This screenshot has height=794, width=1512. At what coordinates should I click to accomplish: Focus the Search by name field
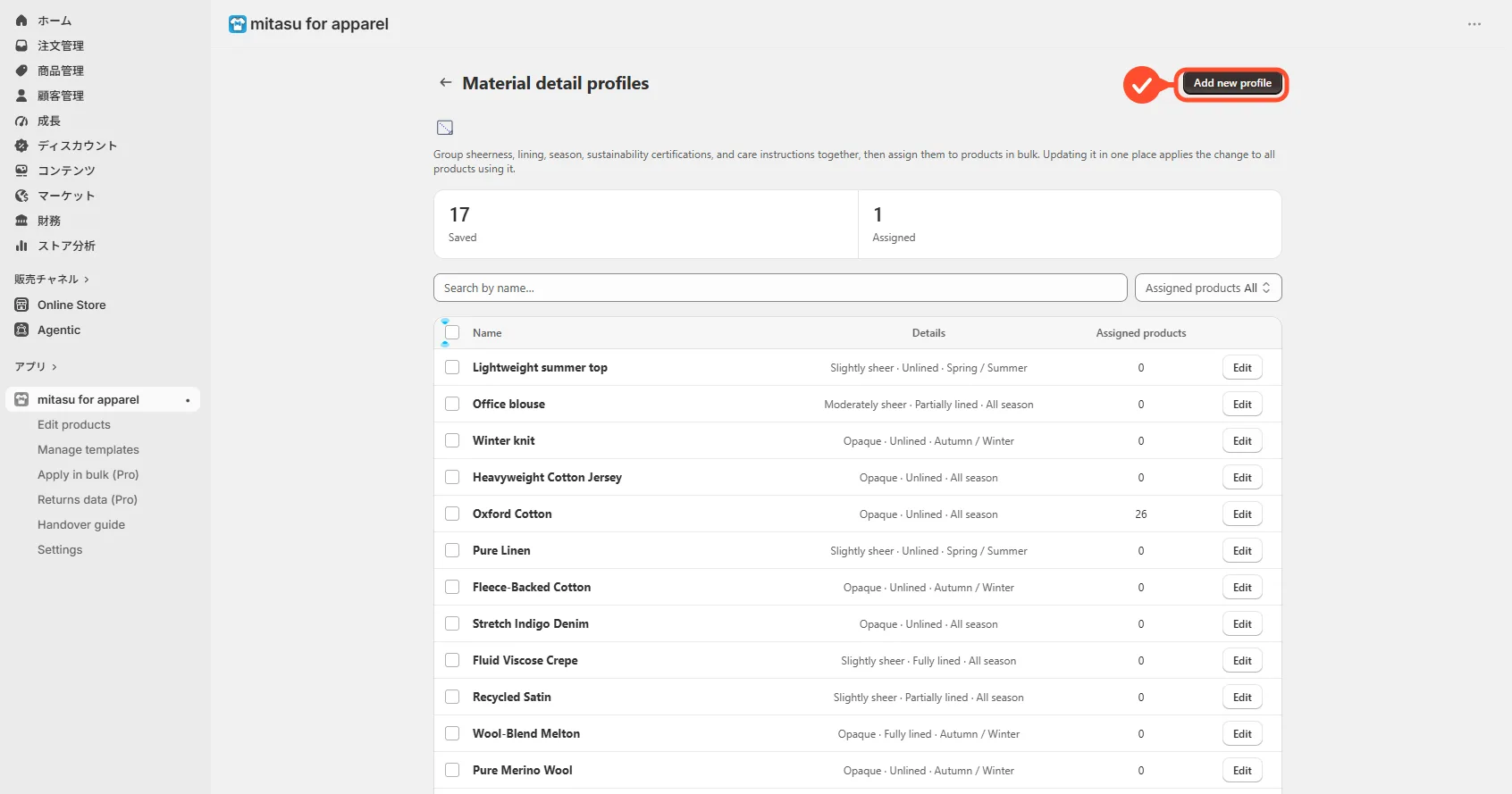[x=780, y=288]
